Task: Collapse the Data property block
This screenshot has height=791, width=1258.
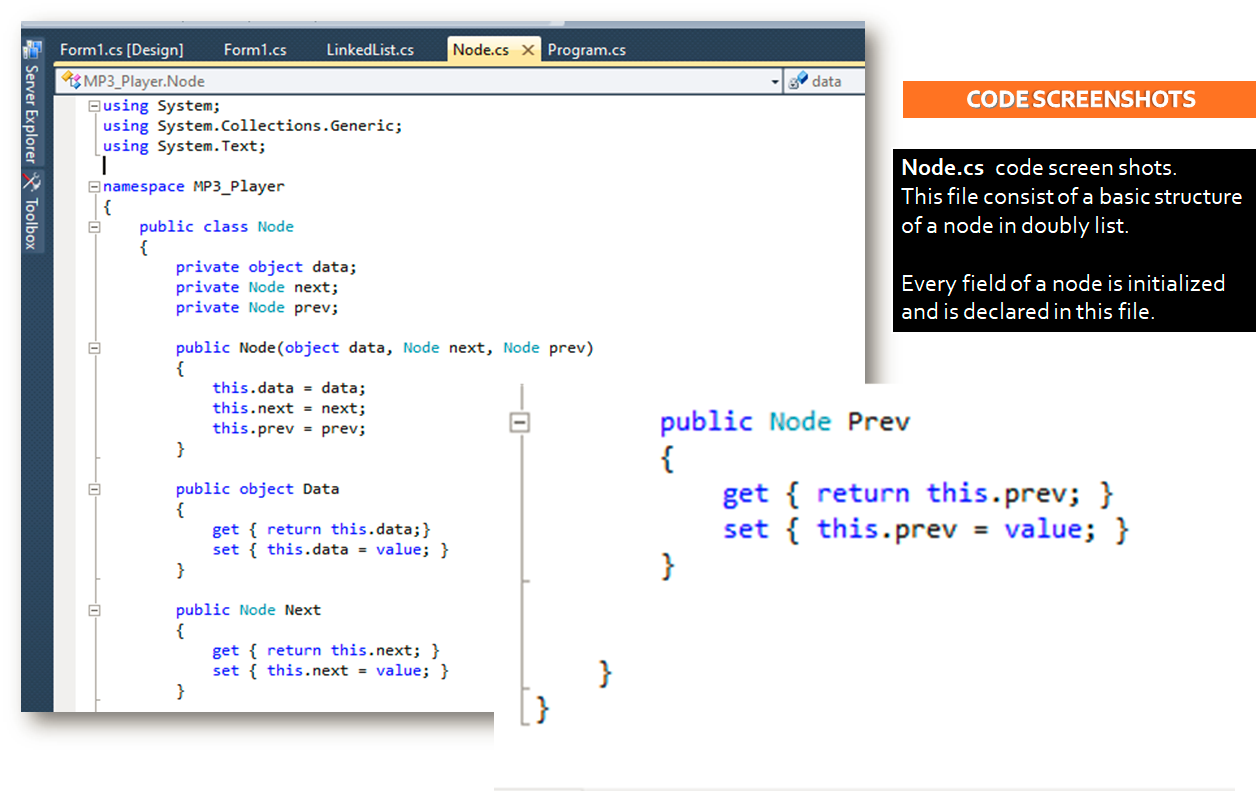Action: 94,489
